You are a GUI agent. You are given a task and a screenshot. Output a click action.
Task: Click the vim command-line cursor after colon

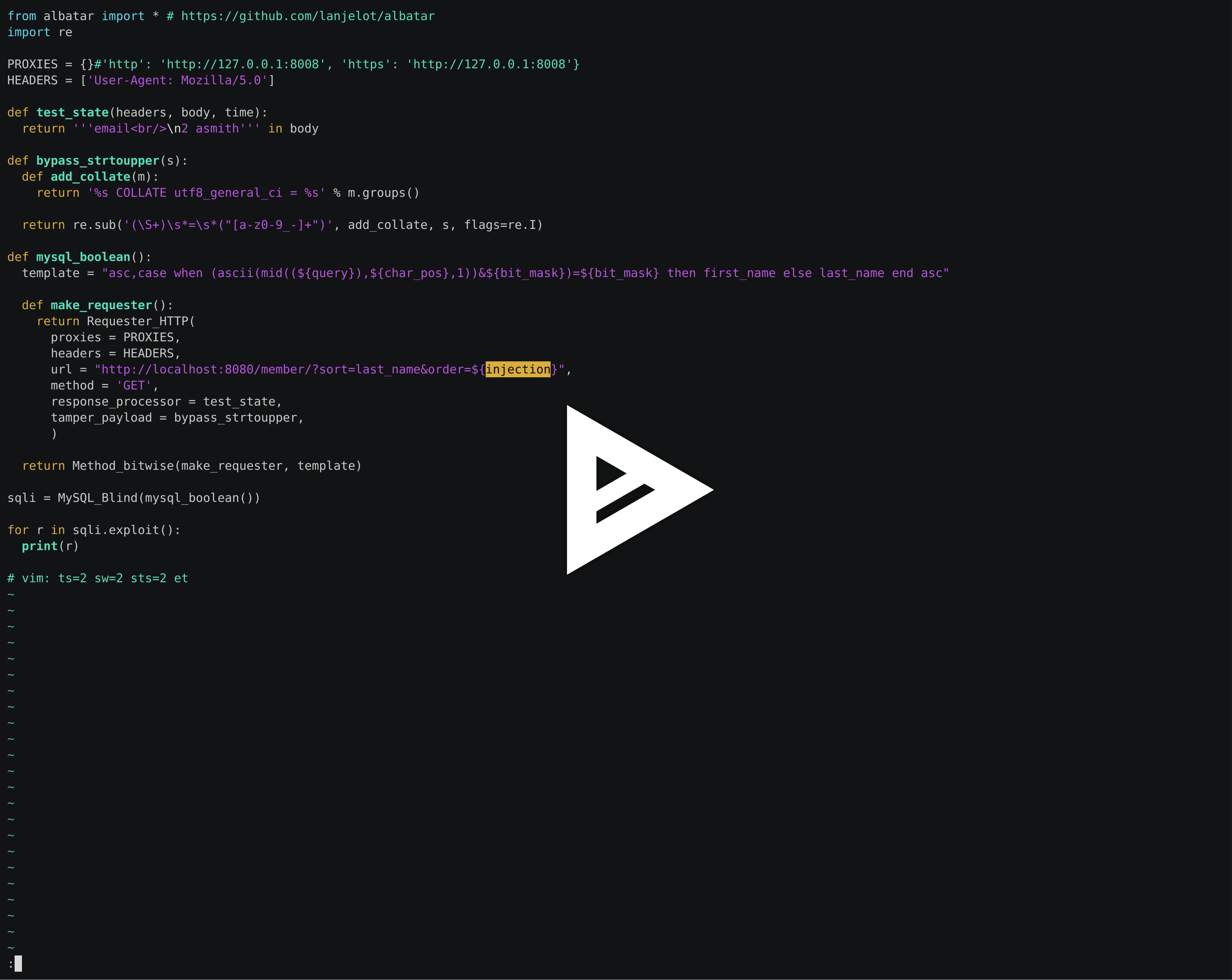point(18,963)
